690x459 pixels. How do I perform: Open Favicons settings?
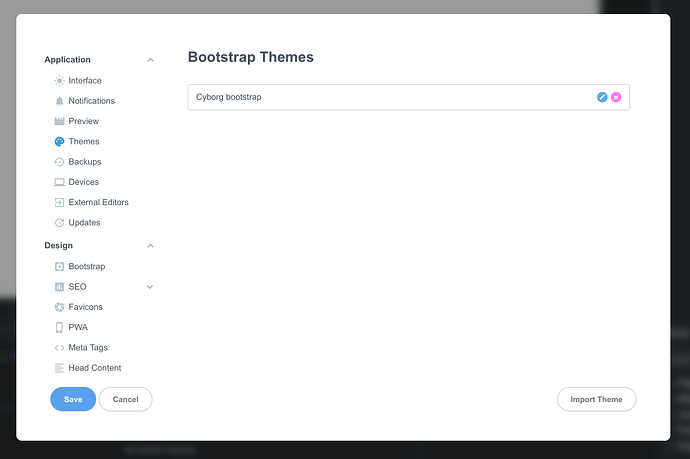tap(85, 307)
